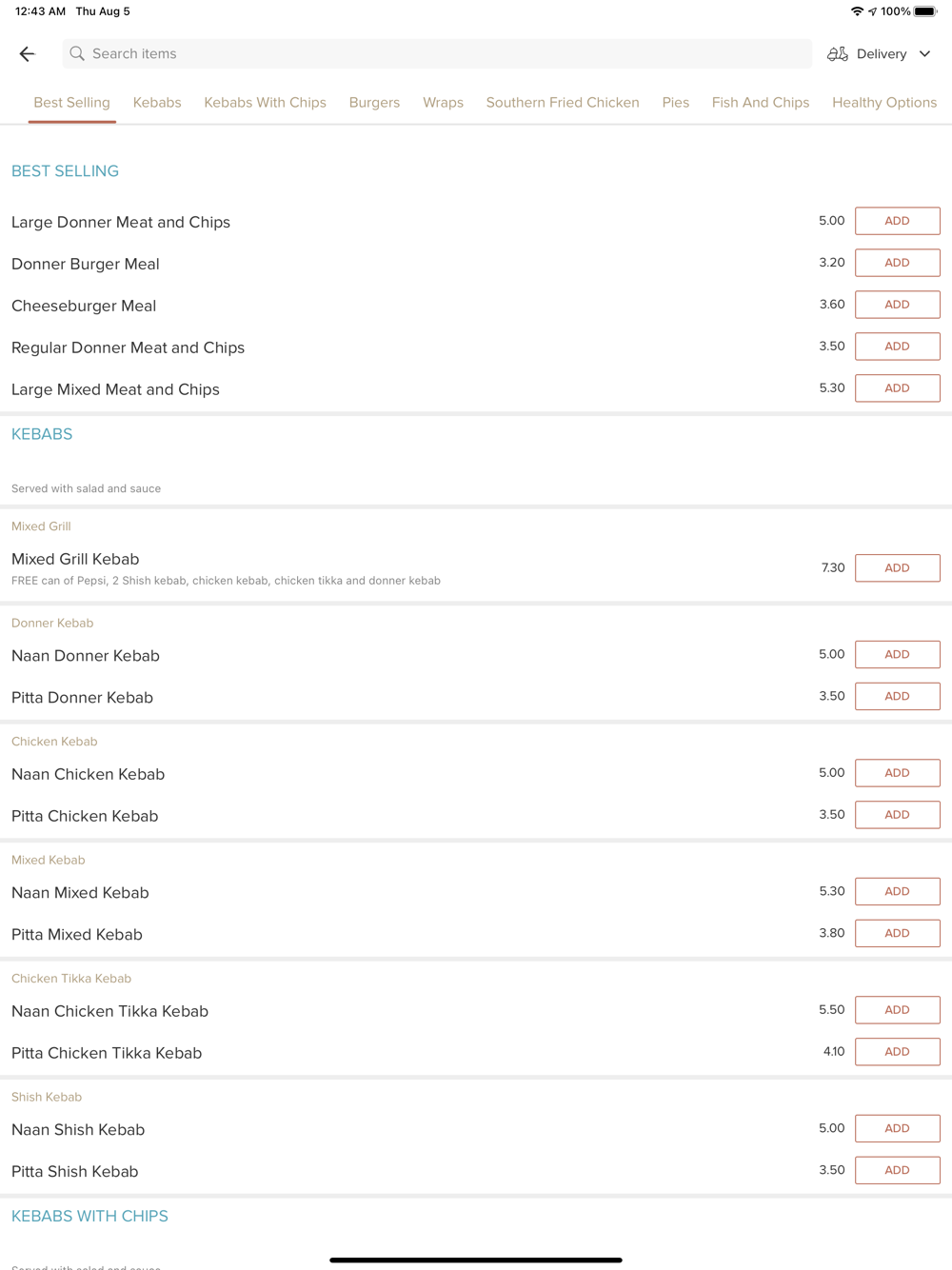Tap the Kebabs With Chips section heading
Screen dimensions: 952x1270
pyautogui.click(x=89, y=1217)
